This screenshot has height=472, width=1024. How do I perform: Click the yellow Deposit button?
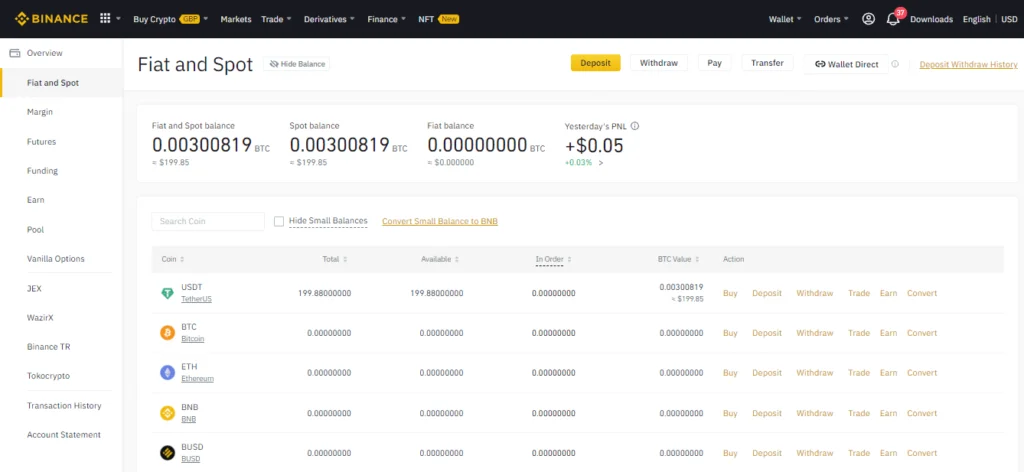pos(596,63)
